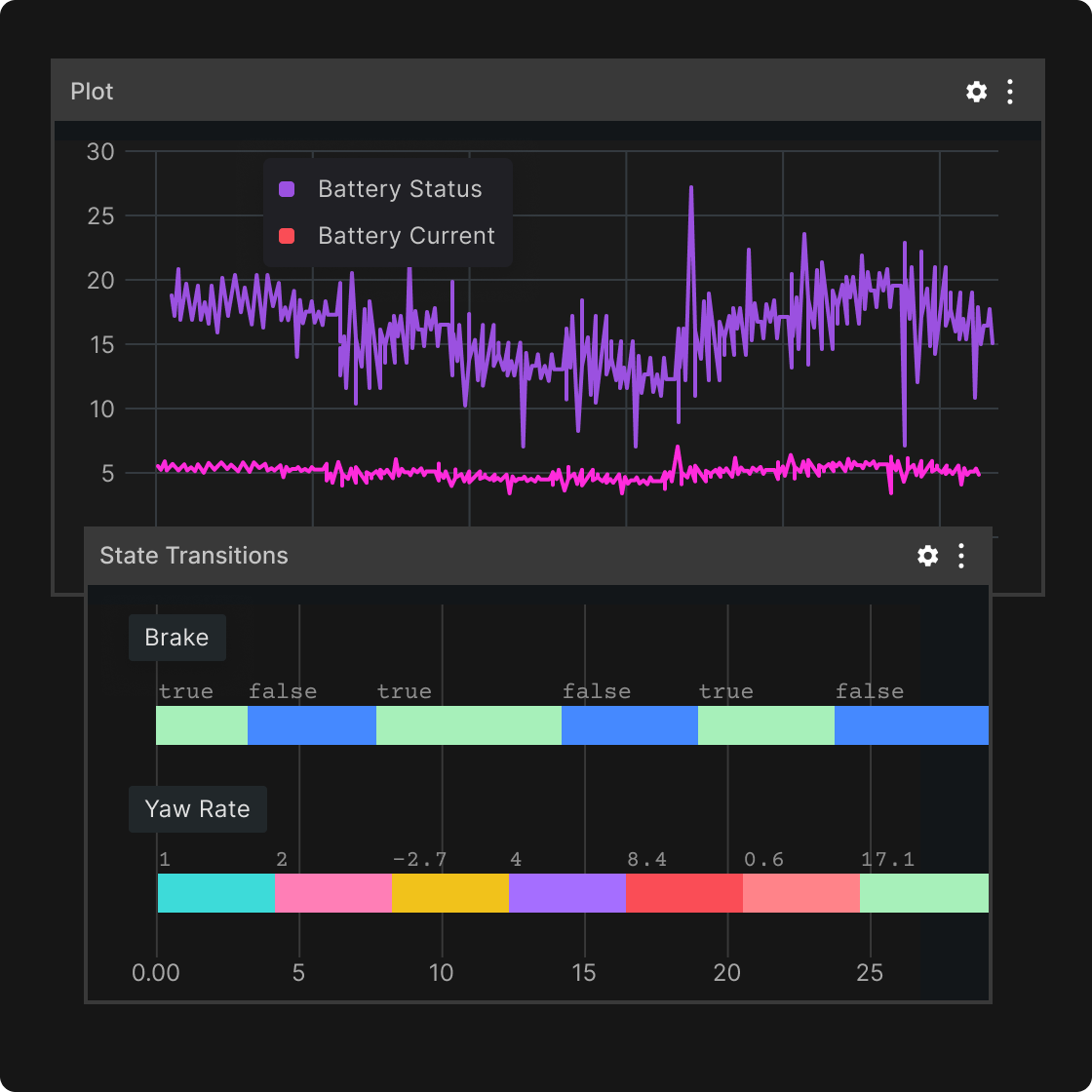Click the Plot panel kebab menu icon
The width and height of the screenshot is (1092, 1092).
(x=1009, y=92)
